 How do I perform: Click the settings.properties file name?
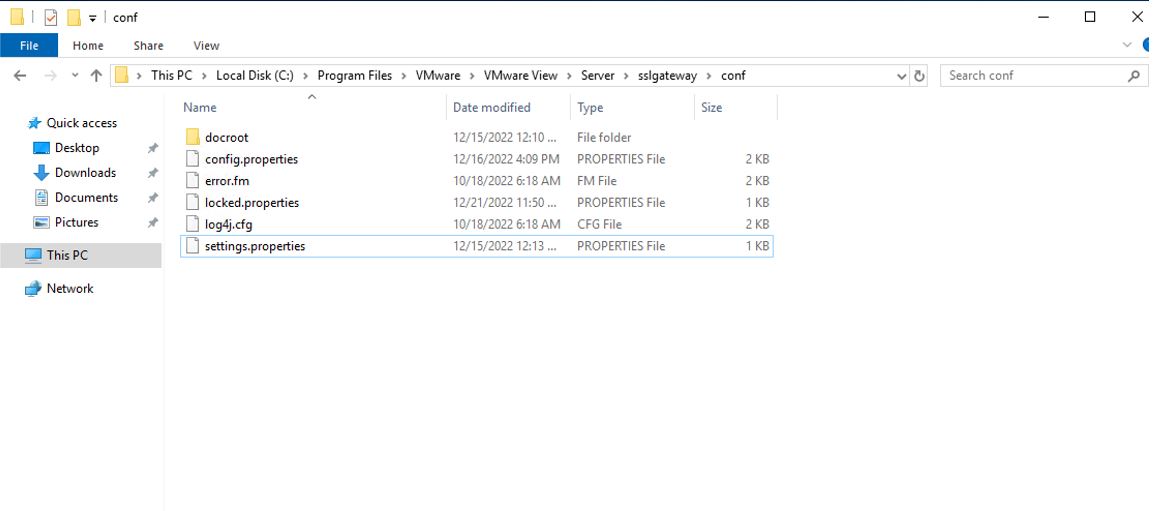coord(255,246)
